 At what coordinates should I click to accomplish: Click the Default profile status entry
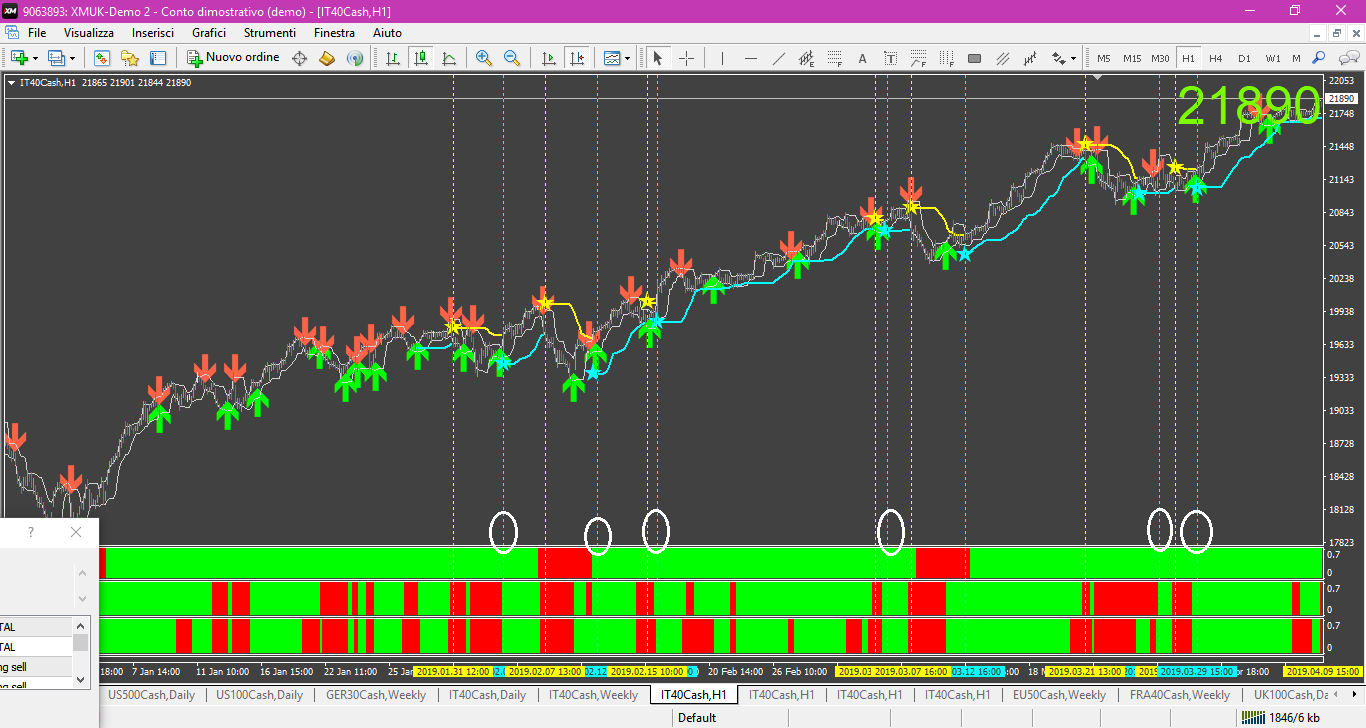pyautogui.click(x=697, y=717)
